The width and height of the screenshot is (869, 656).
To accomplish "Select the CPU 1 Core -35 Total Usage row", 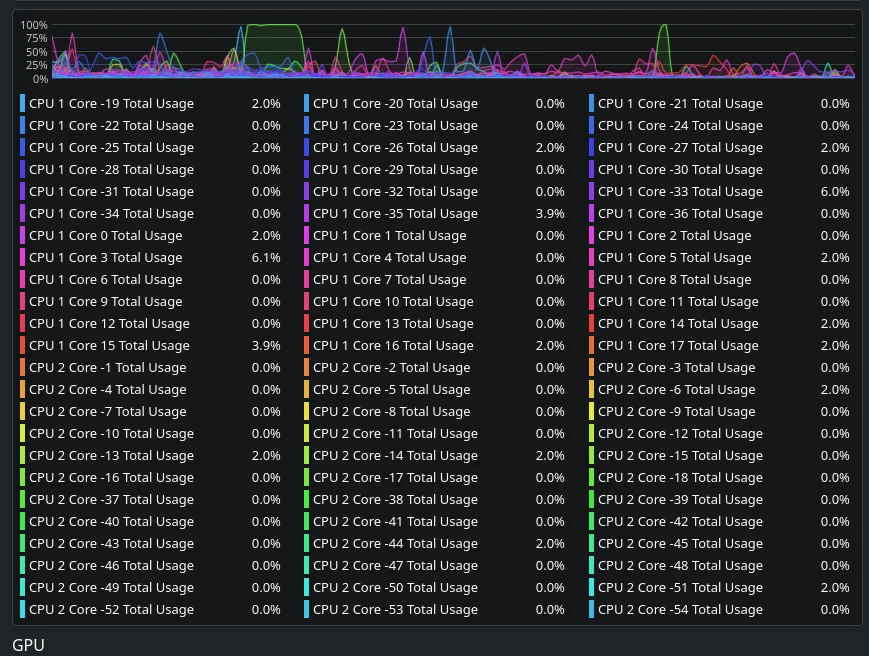I will click(434, 214).
